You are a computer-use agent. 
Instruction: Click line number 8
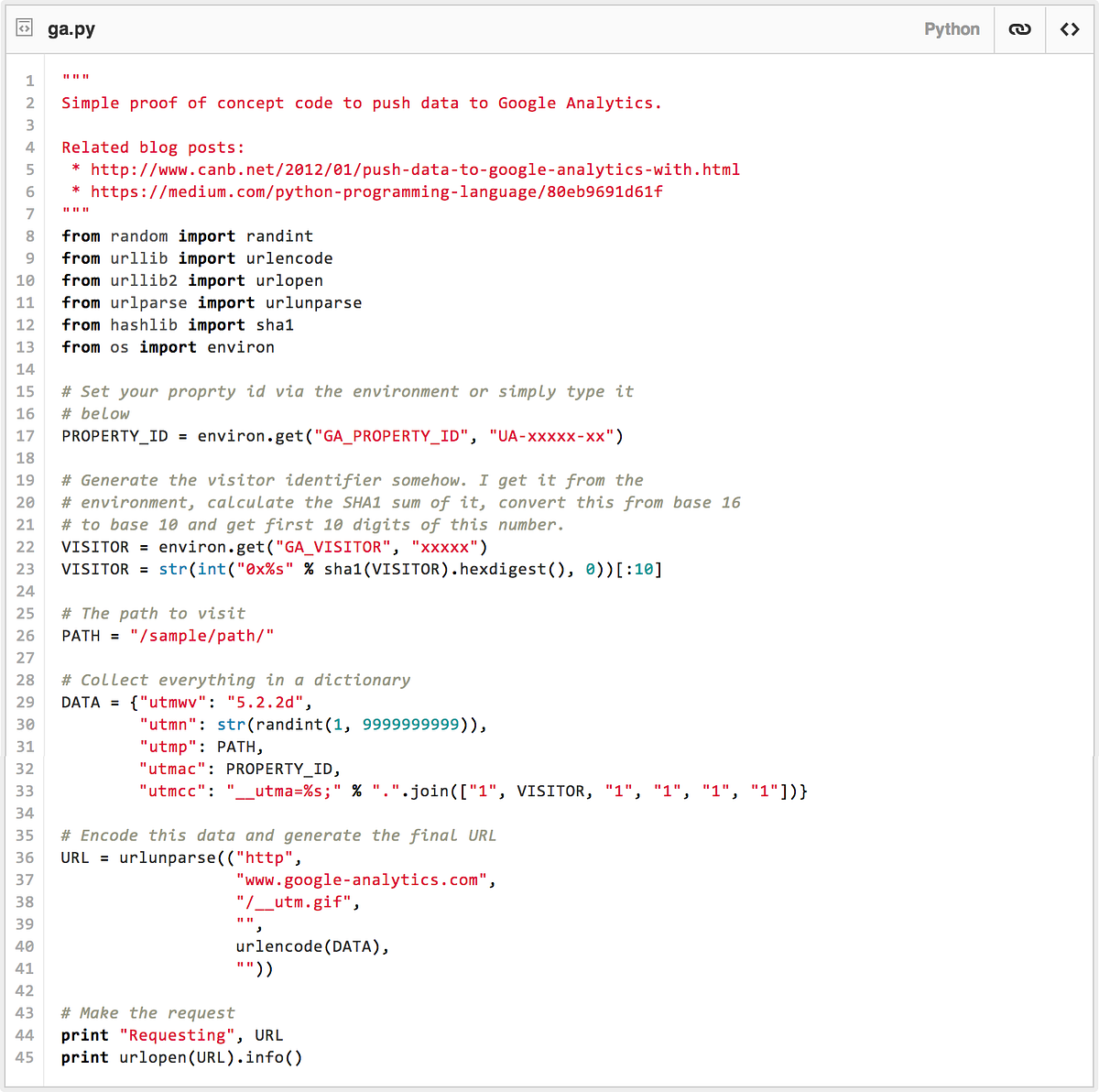[28, 236]
